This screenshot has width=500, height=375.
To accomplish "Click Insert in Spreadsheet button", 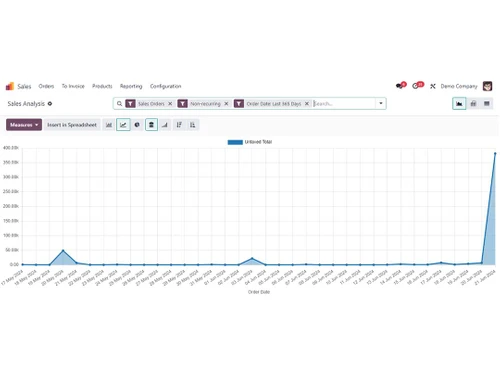I will click(x=72, y=125).
